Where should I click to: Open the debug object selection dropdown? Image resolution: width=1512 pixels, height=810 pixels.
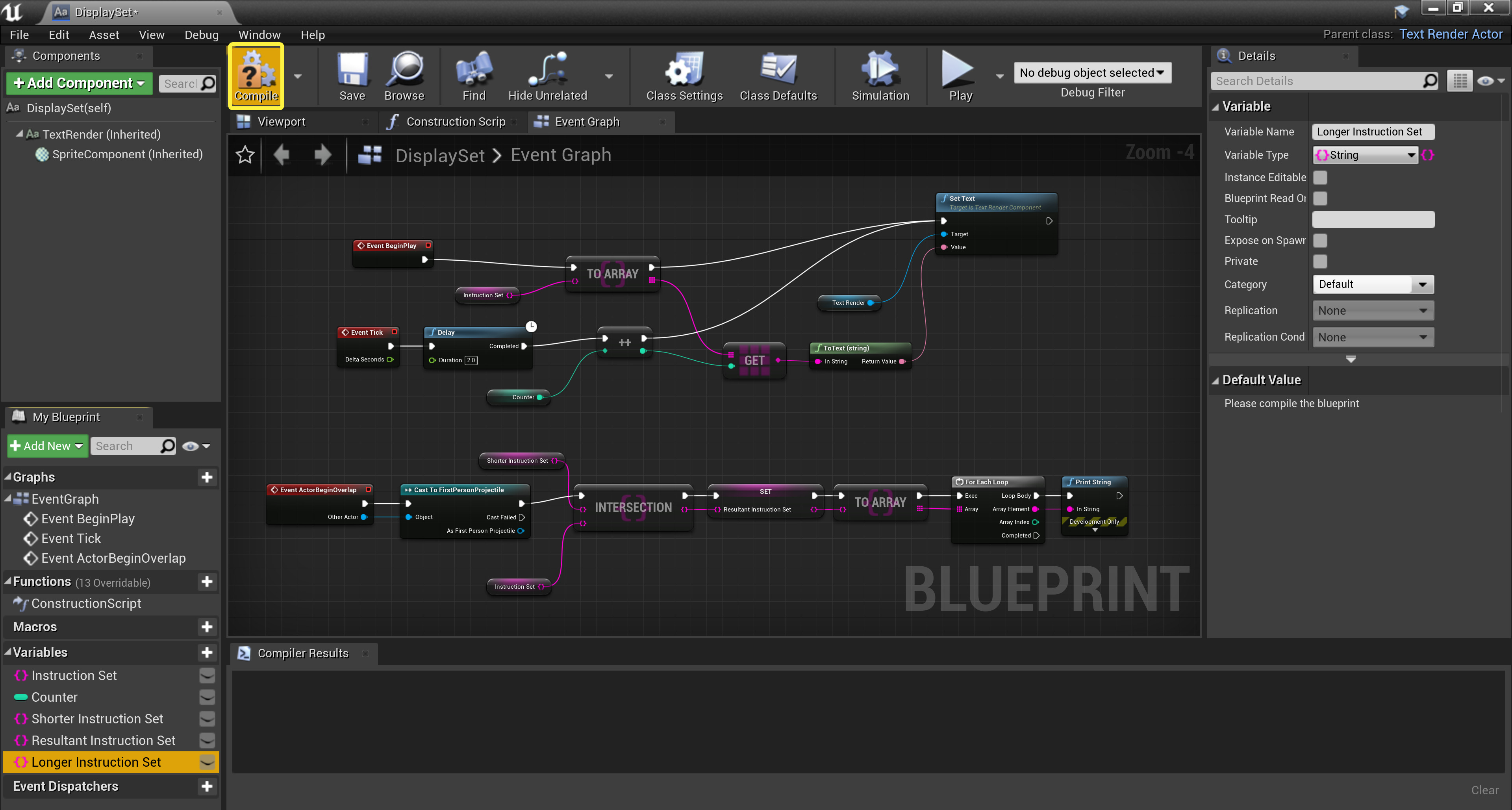coord(1092,73)
